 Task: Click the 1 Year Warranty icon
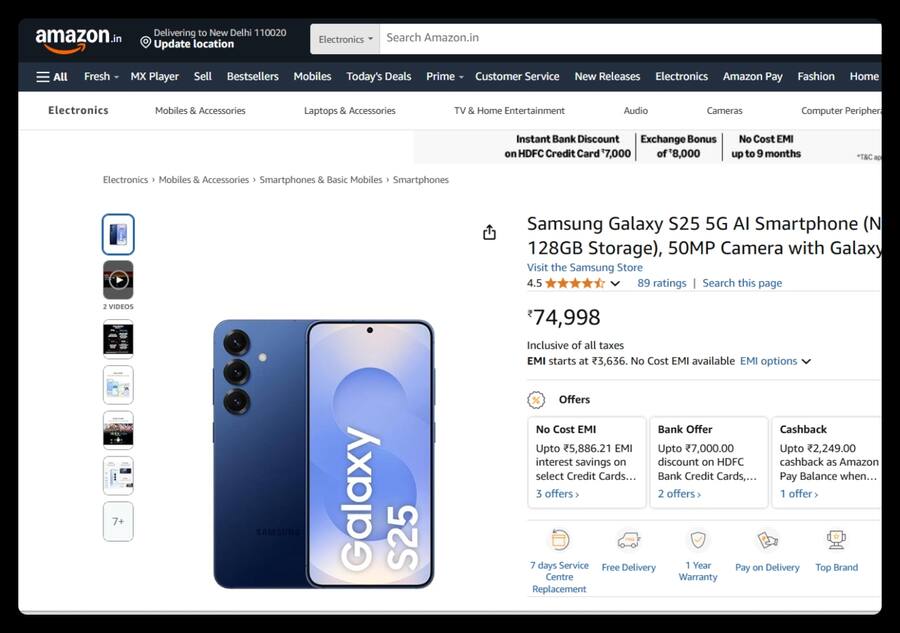click(x=697, y=541)
